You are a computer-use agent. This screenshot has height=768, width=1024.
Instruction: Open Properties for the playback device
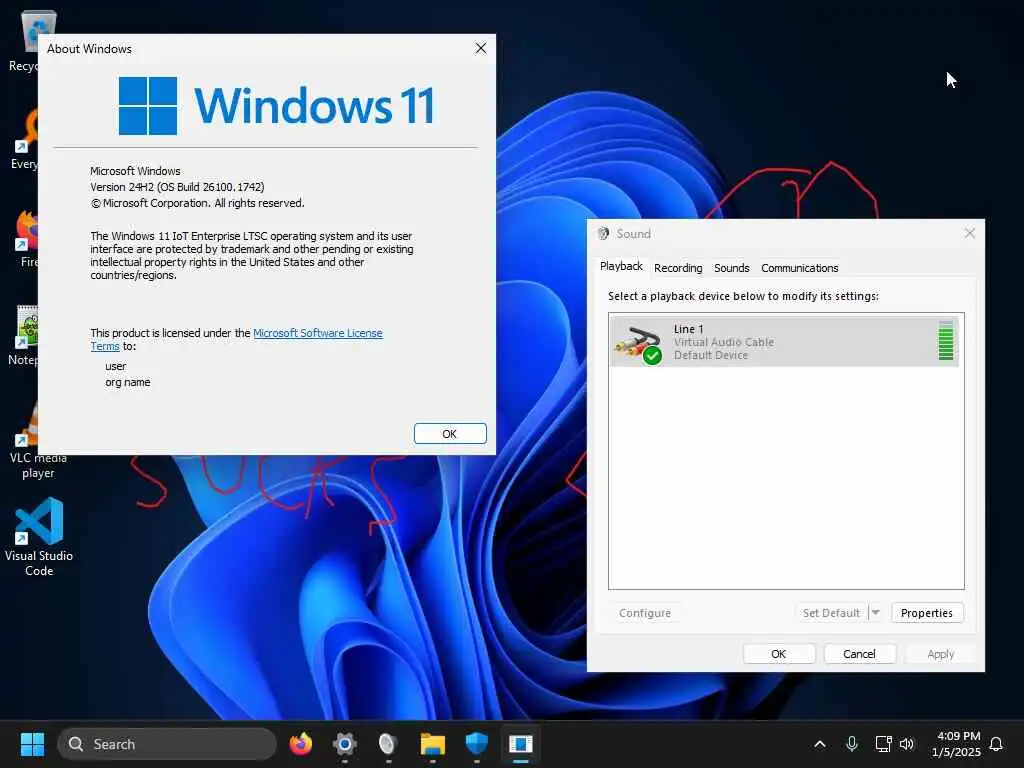tap(927, 613)
